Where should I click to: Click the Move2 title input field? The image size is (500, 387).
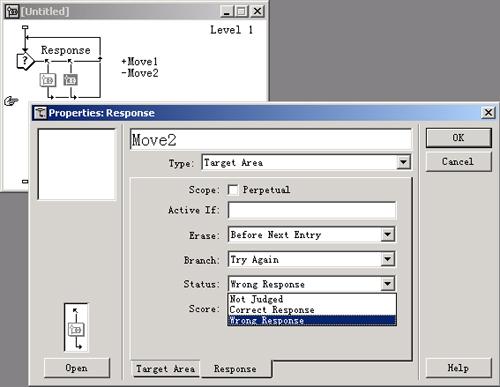[271, 140]
